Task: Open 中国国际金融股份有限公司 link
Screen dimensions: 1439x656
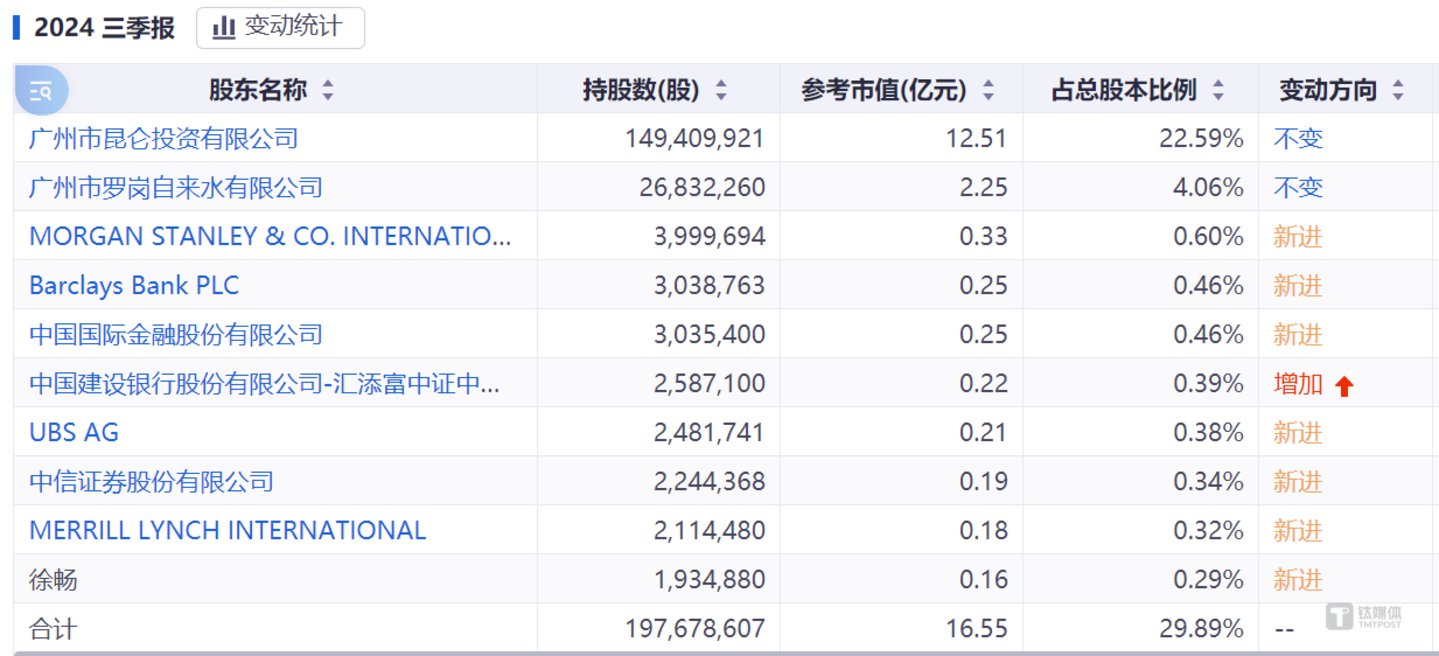Action: tap(176, 334)
